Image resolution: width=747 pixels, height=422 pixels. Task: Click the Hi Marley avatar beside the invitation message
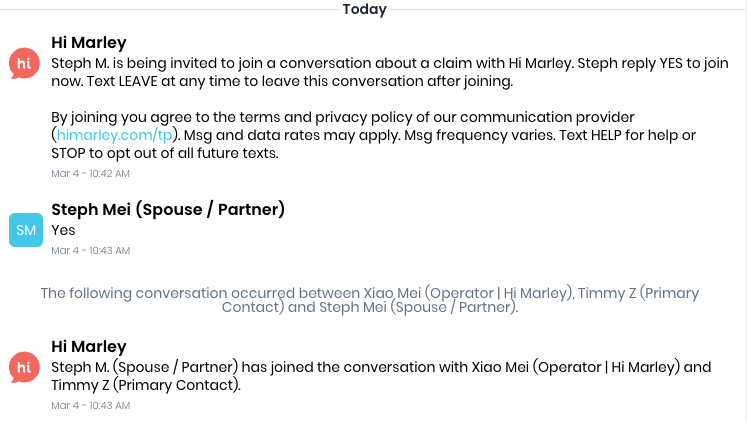pyautogui.click(x=24, y=64)
